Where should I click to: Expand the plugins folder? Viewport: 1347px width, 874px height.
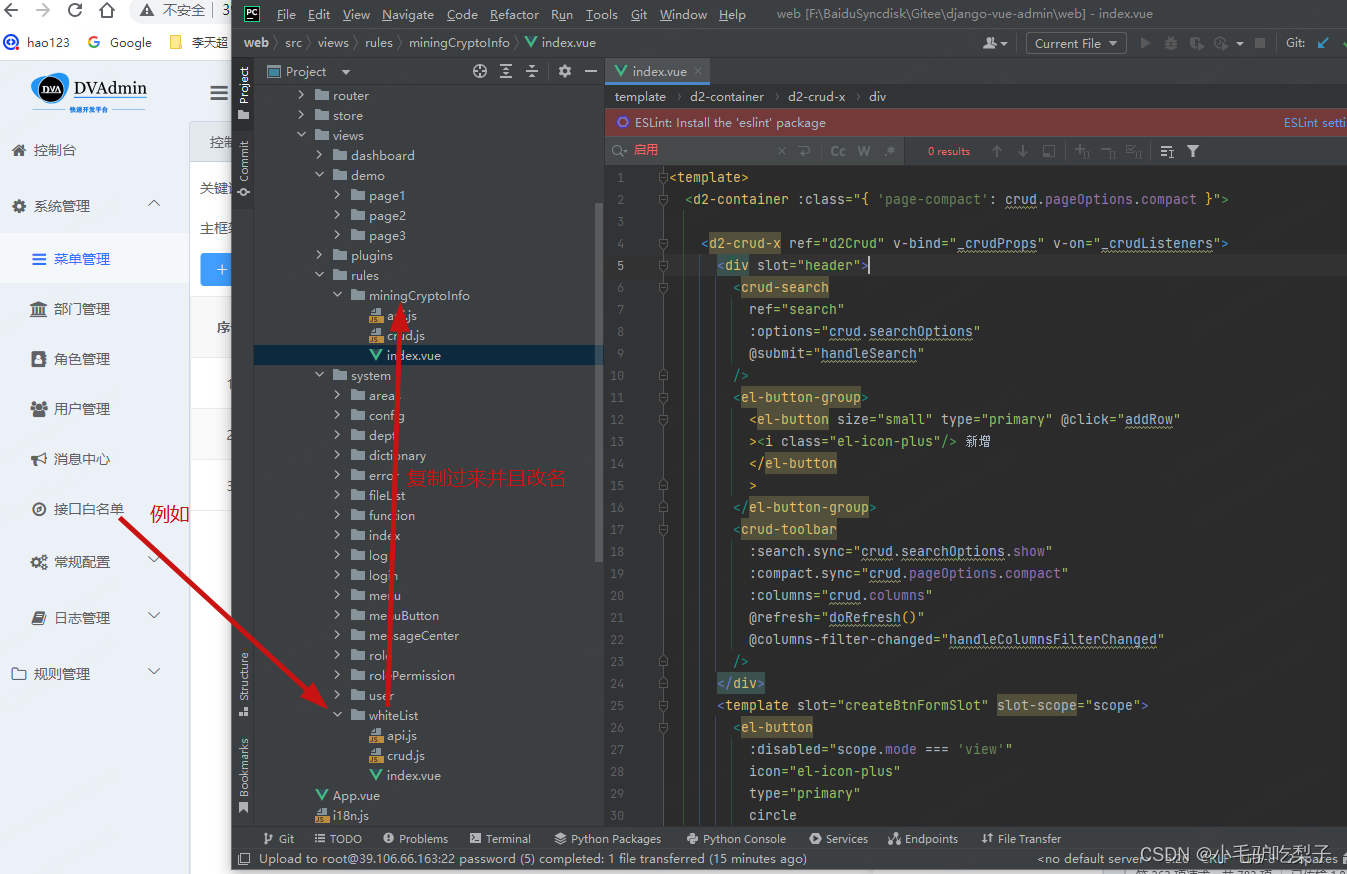coord(319,255)
